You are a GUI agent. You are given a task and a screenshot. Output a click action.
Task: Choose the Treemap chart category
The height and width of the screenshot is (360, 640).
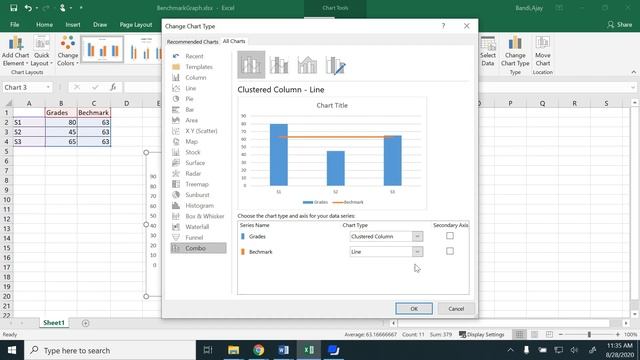tap(198, 184)
